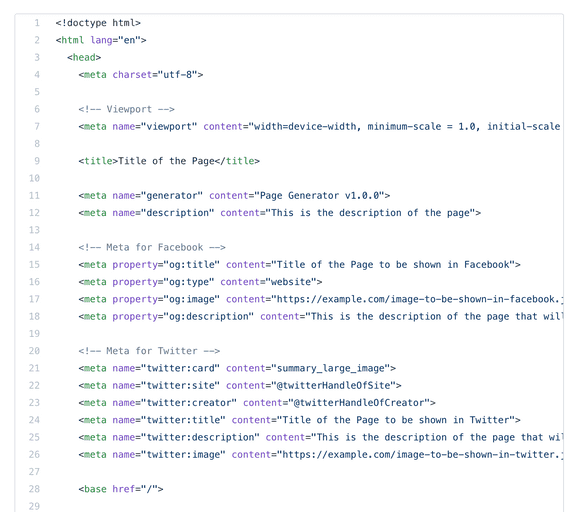Viewport: 580px width, 512px height.
Task: Click the twitter:card summary_large_image line
Action: (237, 368)
